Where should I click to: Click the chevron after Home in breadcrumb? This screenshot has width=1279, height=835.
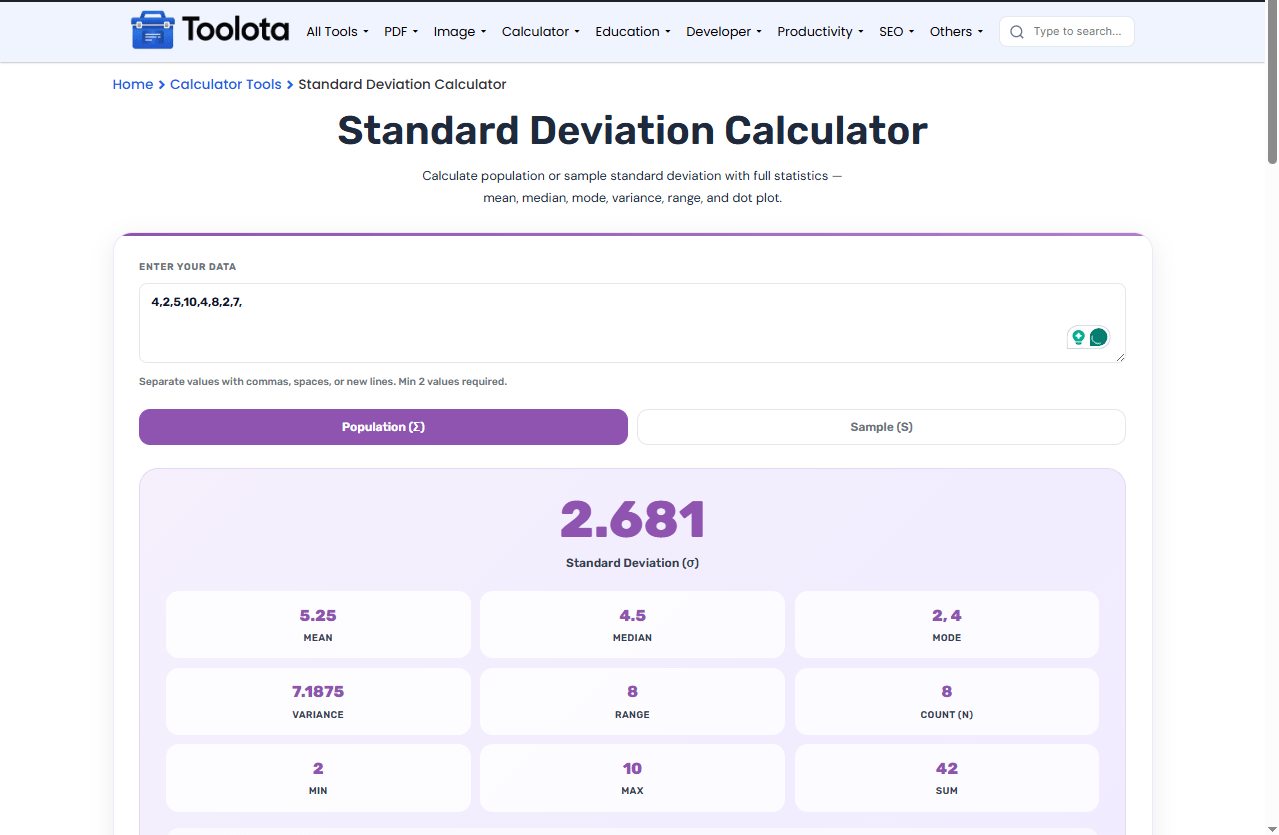point(162,85)
